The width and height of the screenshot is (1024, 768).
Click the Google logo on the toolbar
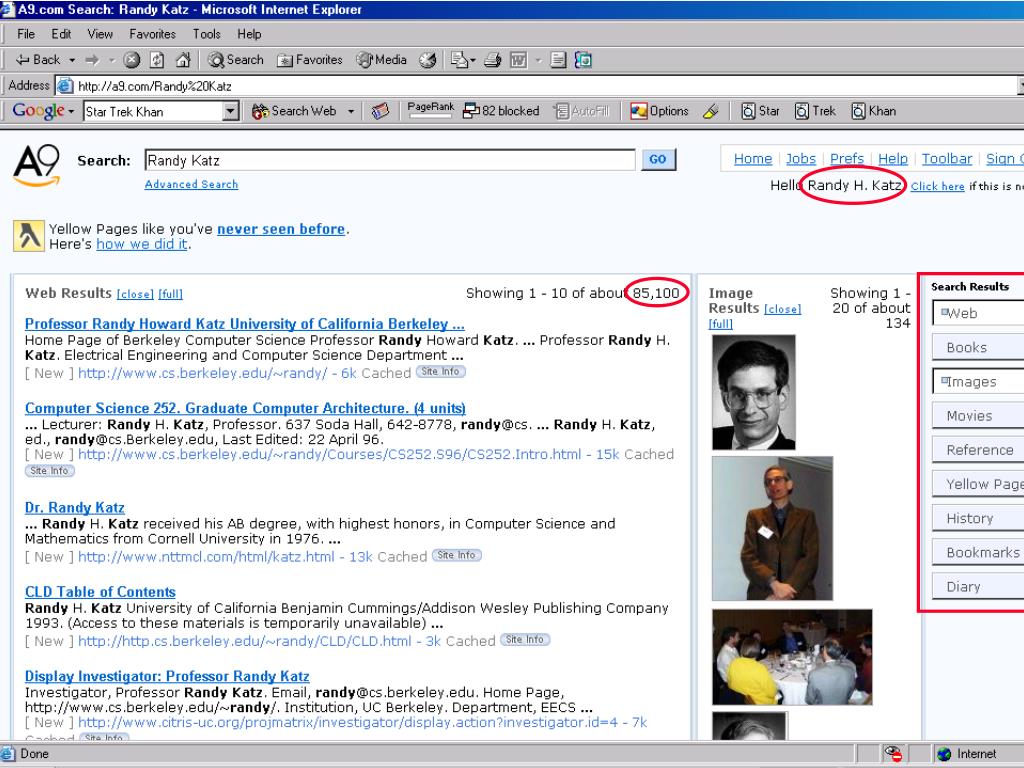39,111
